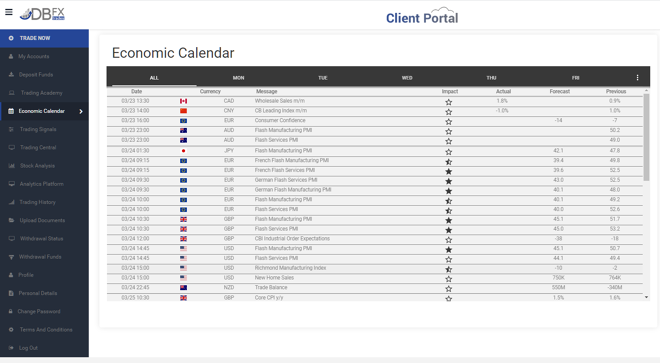Open Analytics Platform link
The height and width of the screenshot is (363, 660).
[41, 184]
